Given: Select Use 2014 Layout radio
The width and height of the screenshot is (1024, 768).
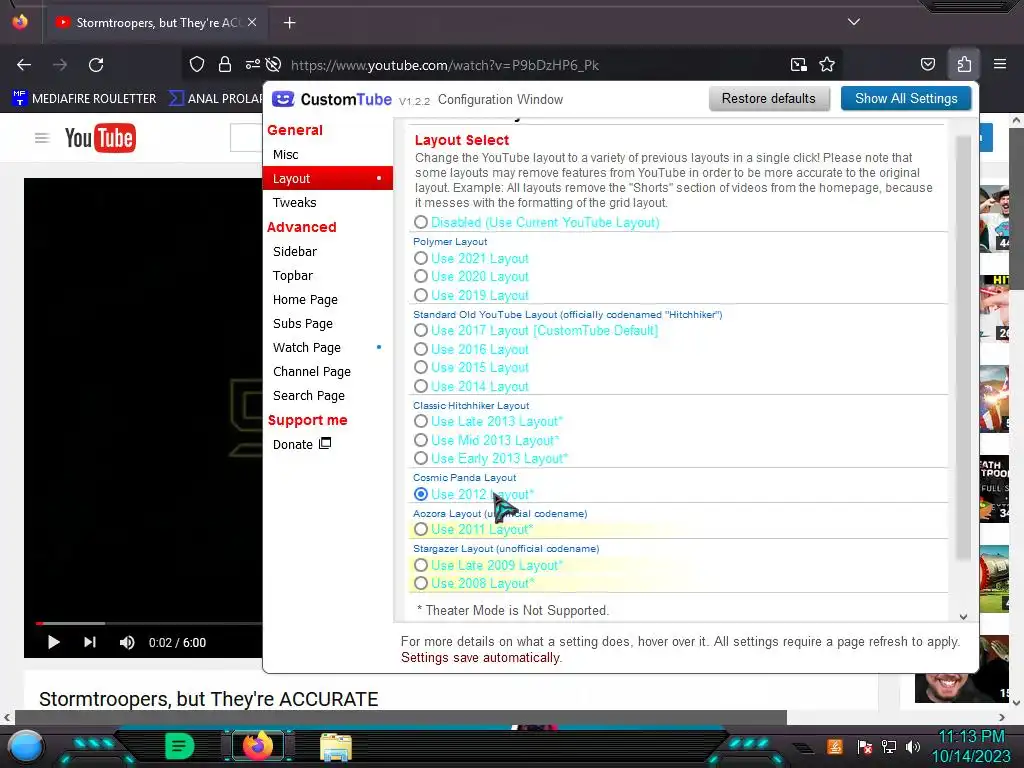Looking at the screenshot, I should click(421, 387).
